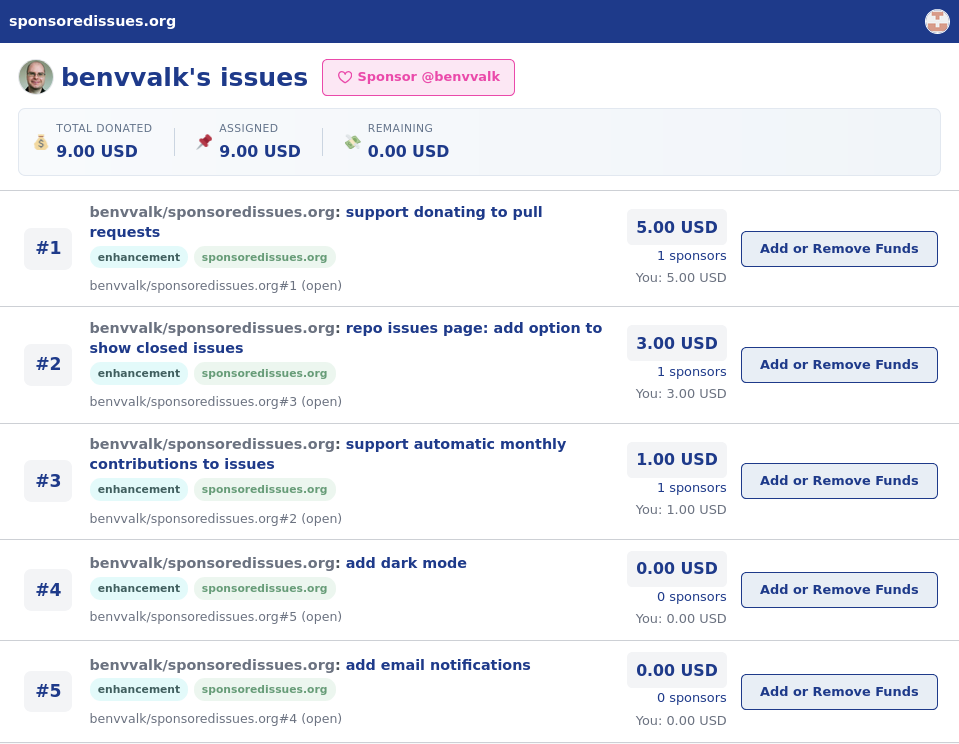Click the #5 rank badge
The height and width of the screenshot is (744, 959).
coord(48,691)
